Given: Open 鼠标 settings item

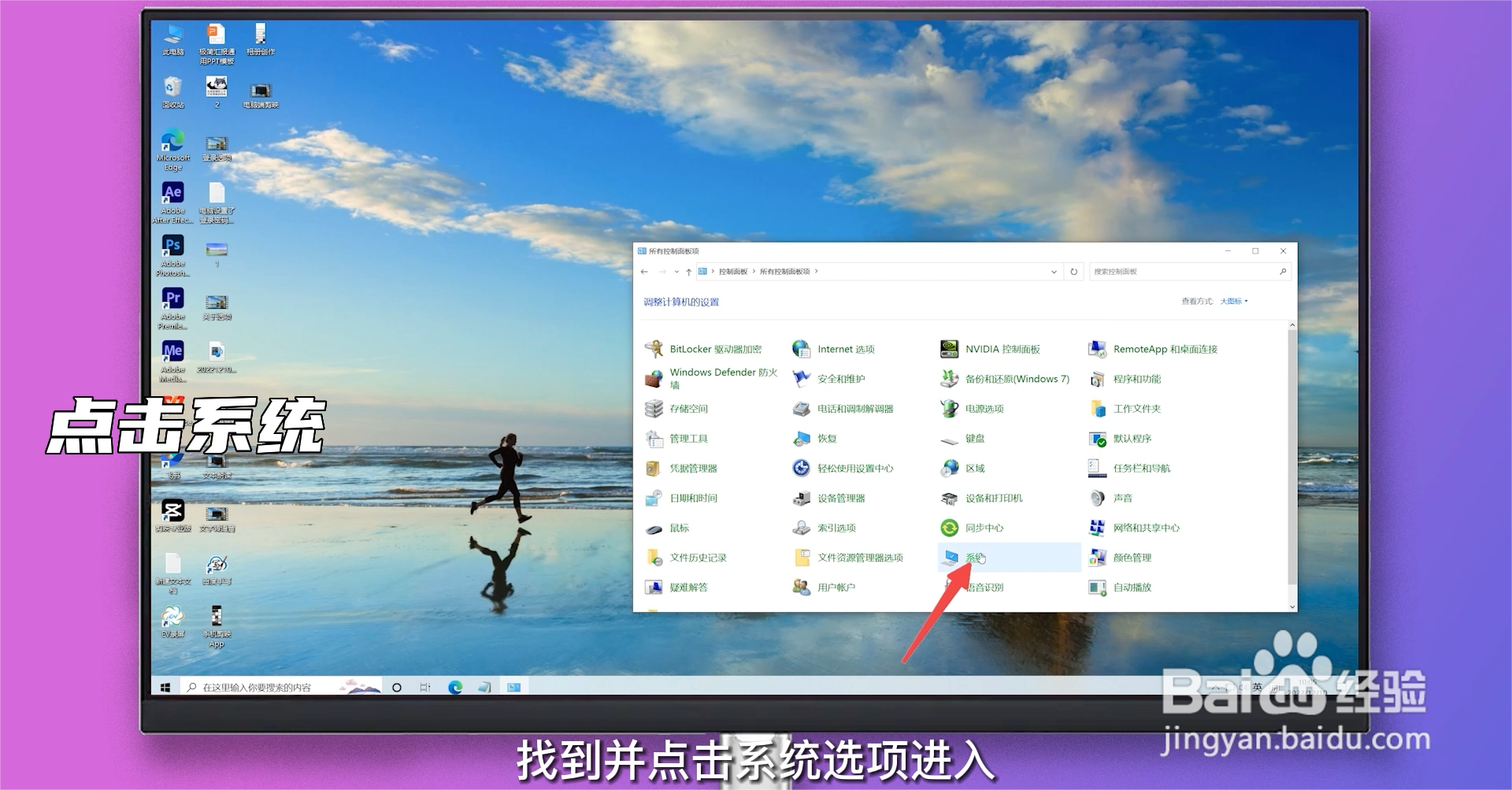Looking at the screenshot, I should click(x=668, y=529).
